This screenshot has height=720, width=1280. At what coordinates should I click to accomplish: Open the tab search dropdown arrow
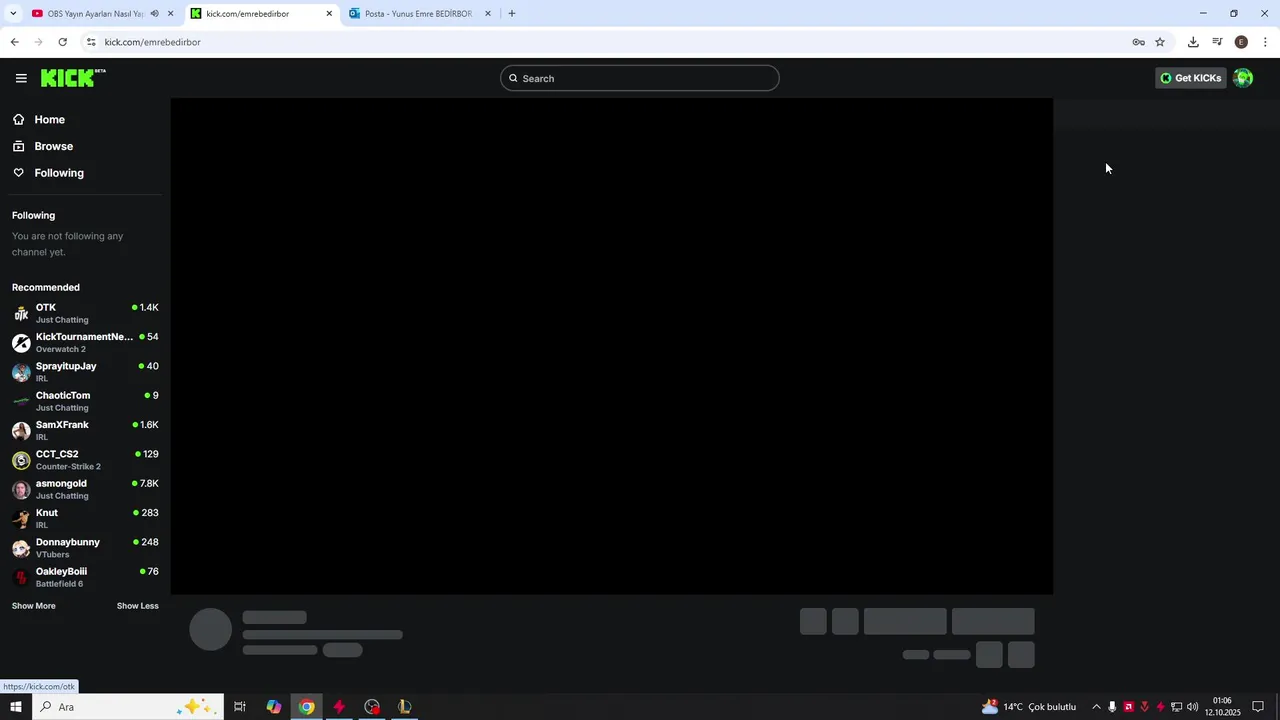coord(13,14)
